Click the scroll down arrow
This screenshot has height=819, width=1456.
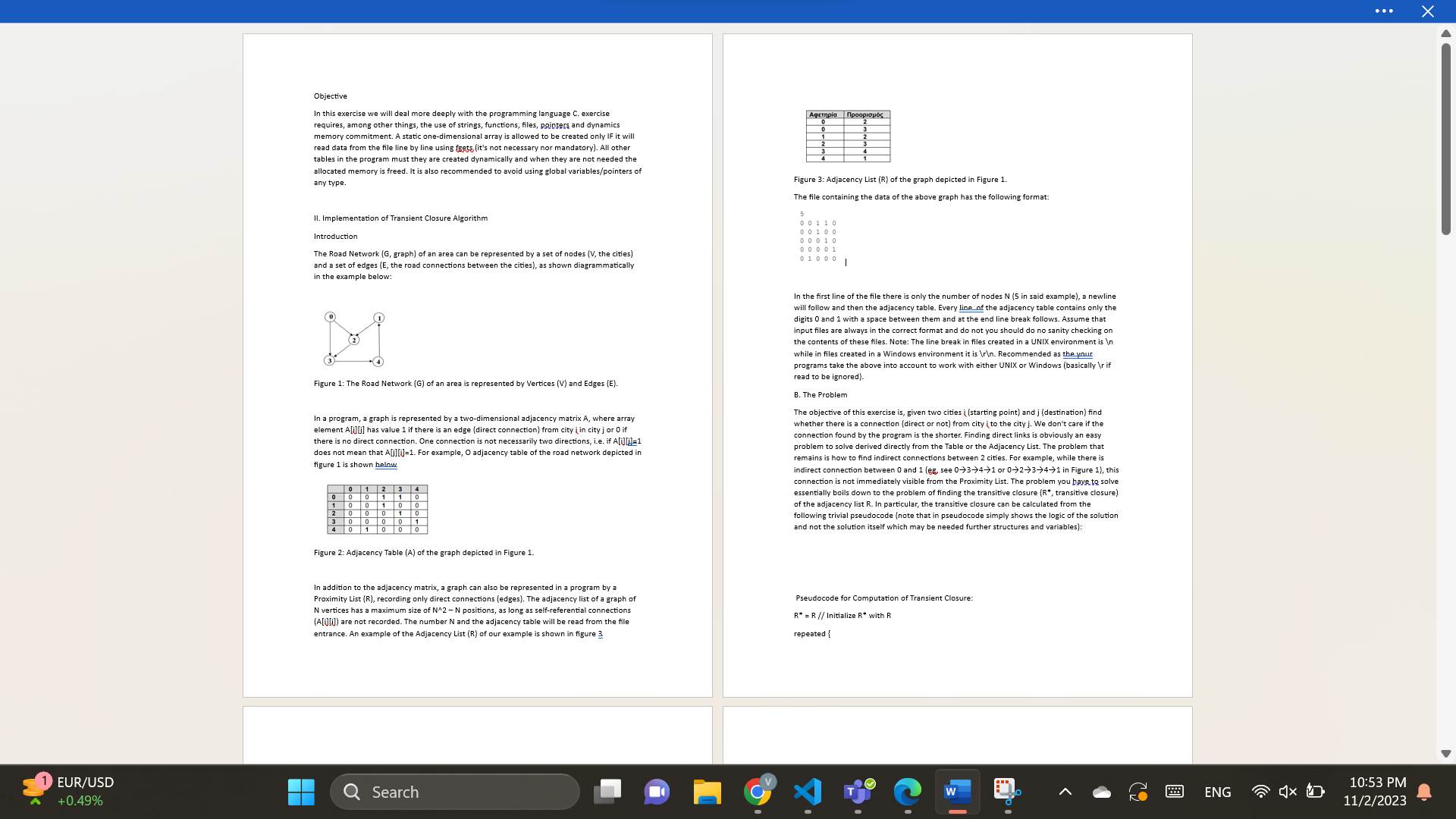(x=1445, y=754)
